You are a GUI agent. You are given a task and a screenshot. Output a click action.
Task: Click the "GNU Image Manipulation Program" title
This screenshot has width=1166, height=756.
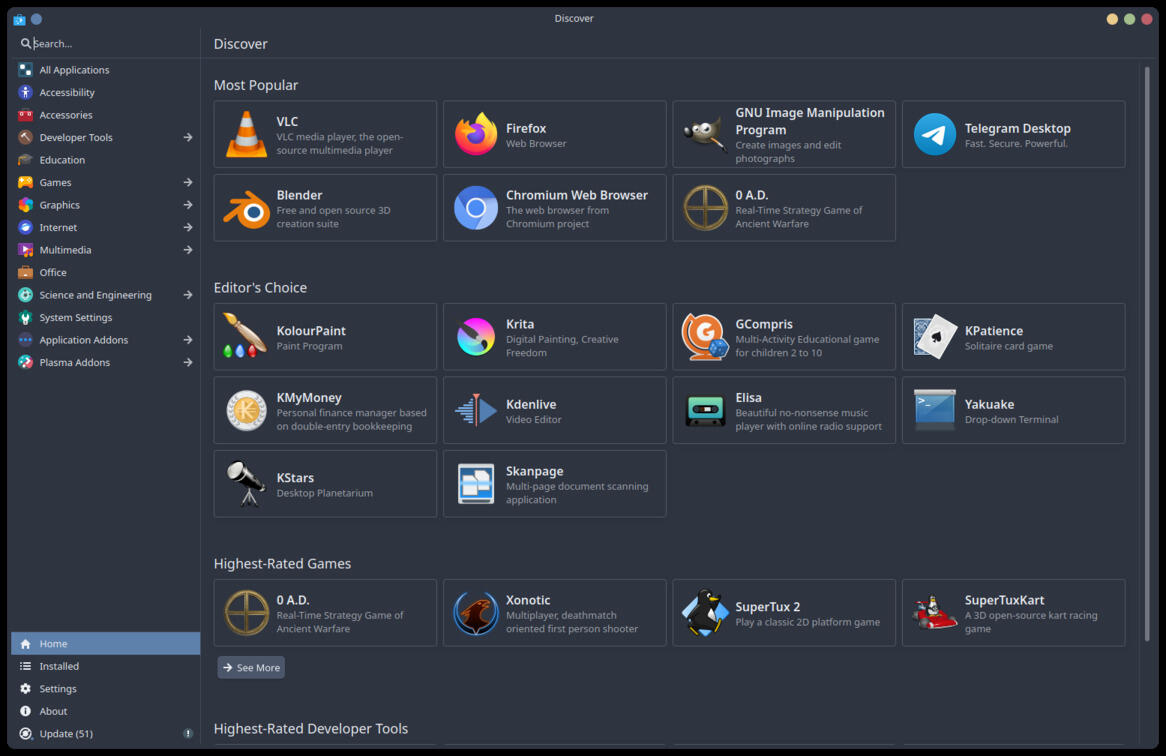[x=810, y=121]
